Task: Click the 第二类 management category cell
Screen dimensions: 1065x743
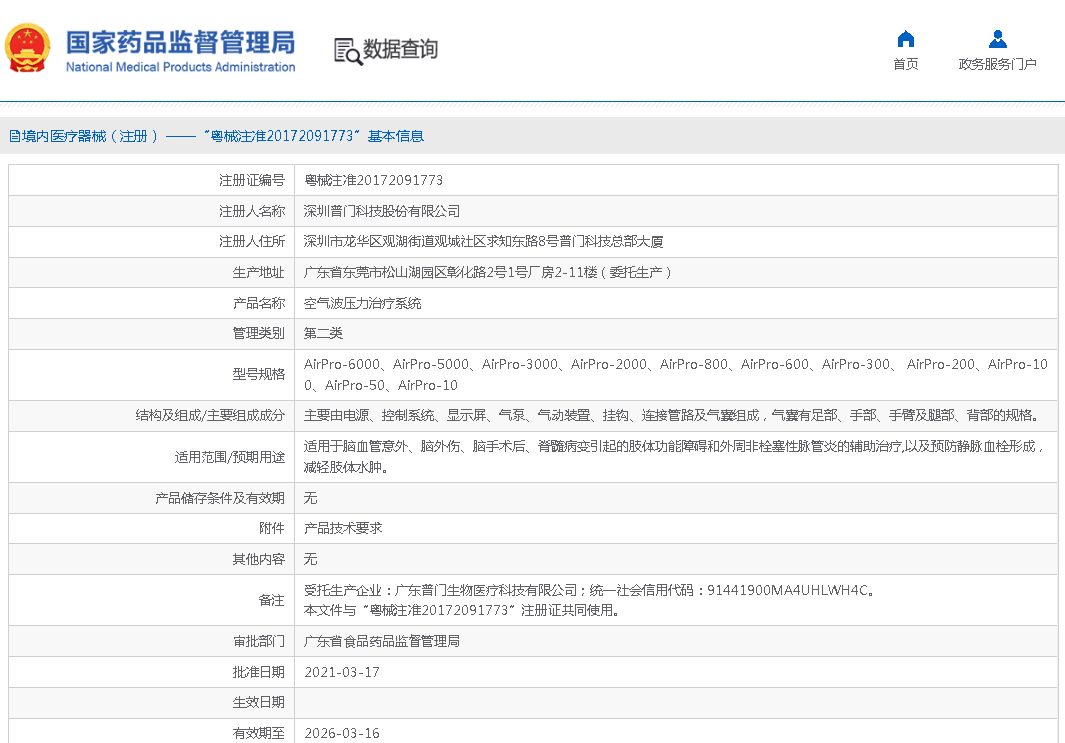Action: (x=323, y=333)
